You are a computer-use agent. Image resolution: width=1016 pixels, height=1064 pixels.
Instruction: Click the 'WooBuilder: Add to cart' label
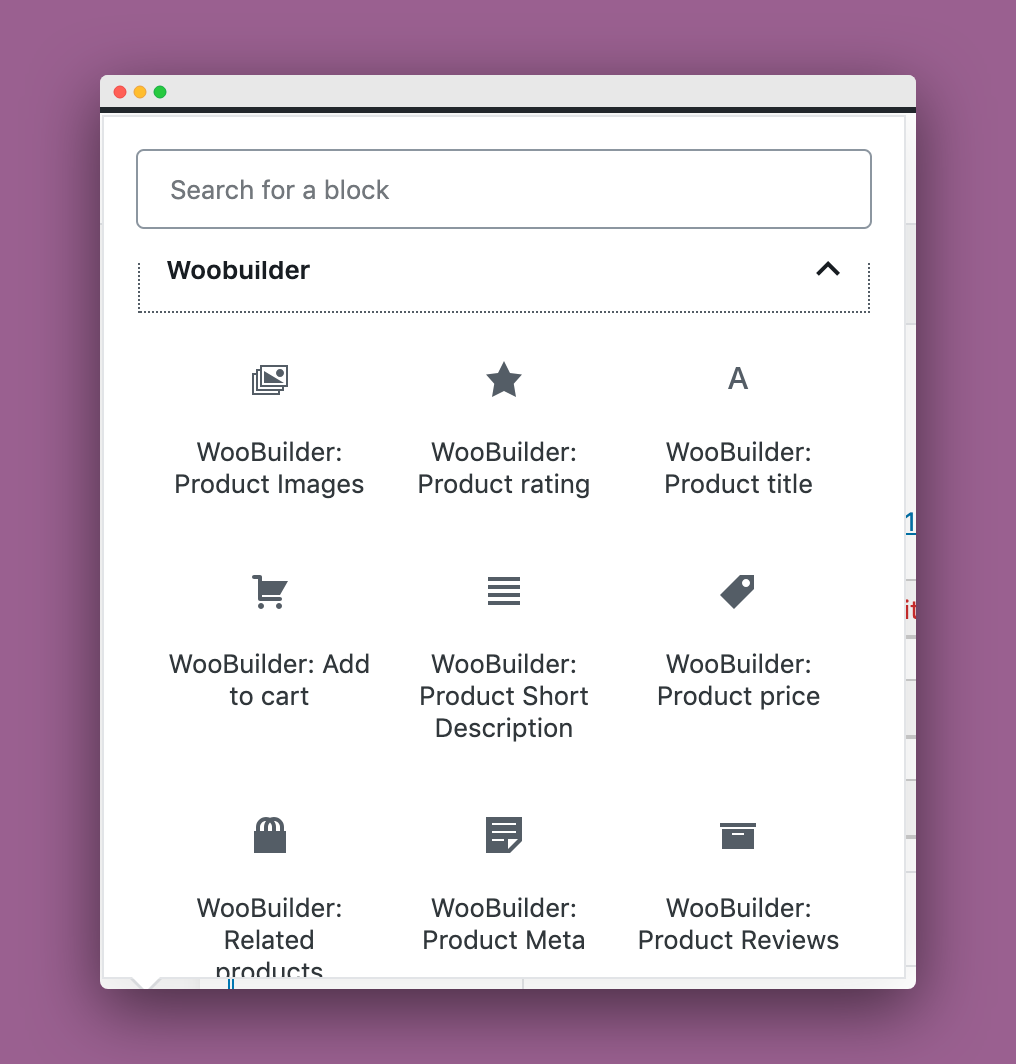[x=269, y=680]
